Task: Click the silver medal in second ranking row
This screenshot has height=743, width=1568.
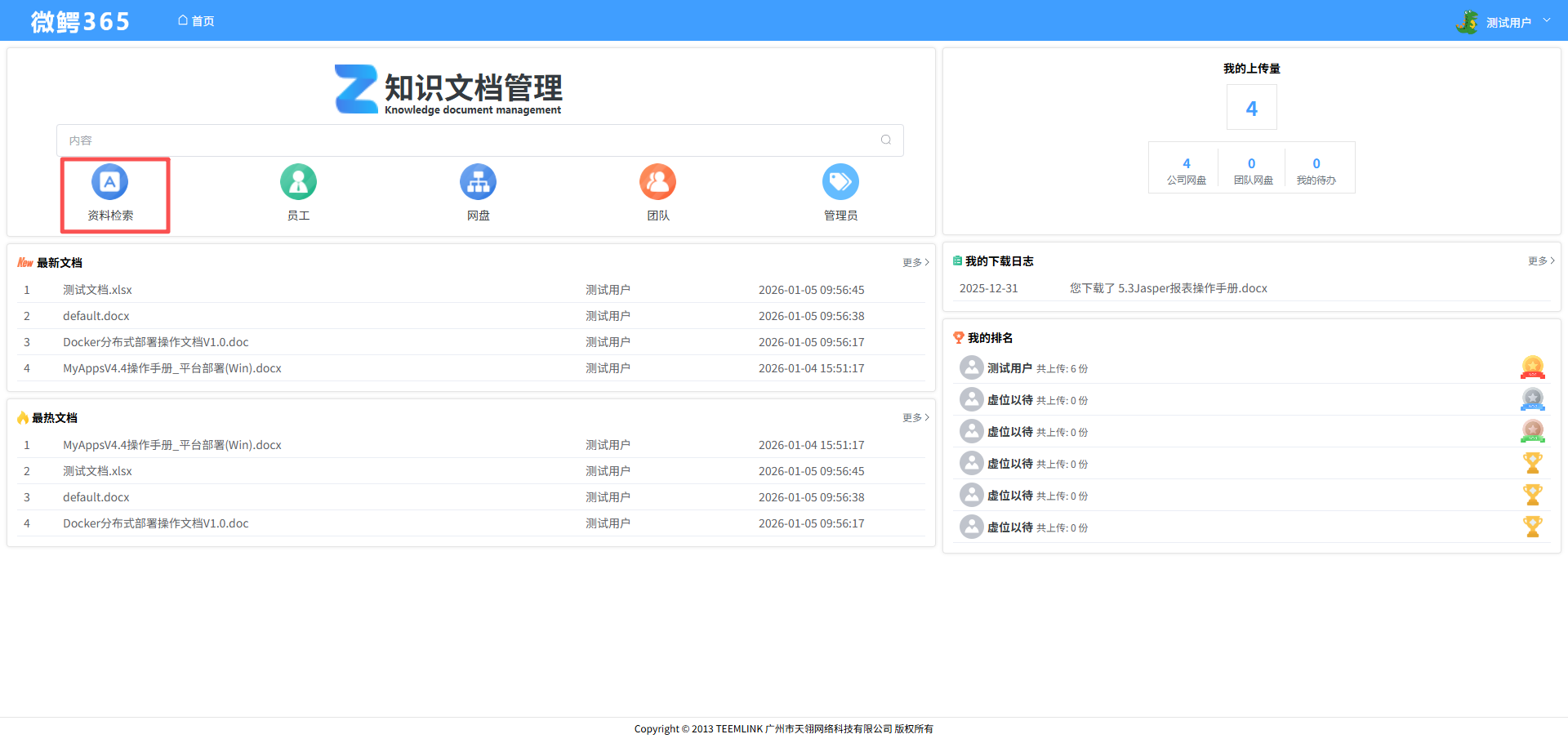Action: [x=1532, y=399]
